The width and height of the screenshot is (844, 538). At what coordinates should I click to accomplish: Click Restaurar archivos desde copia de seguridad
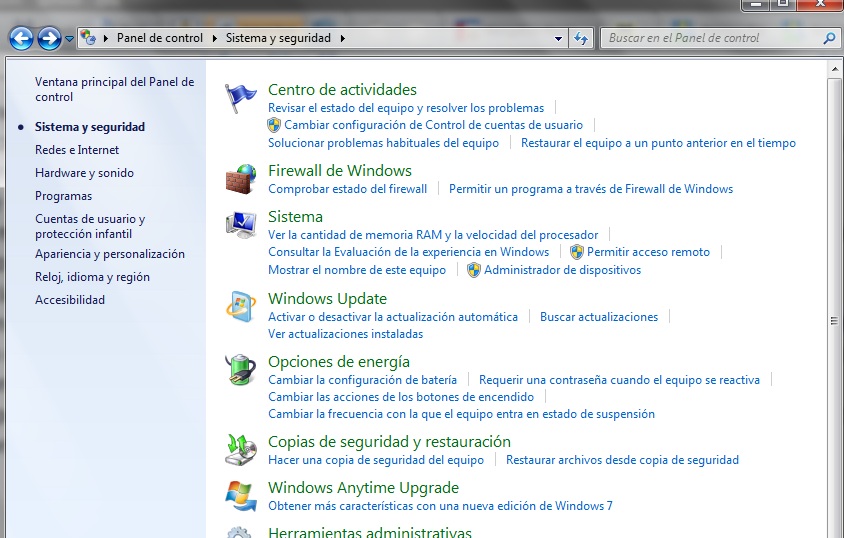tap(622, 460)
